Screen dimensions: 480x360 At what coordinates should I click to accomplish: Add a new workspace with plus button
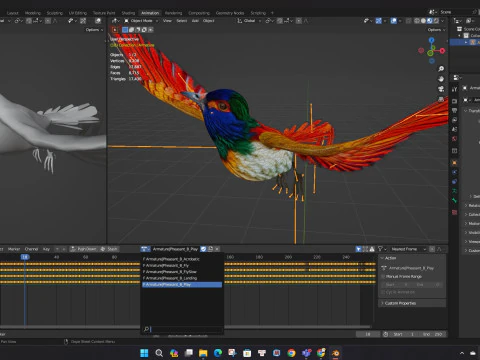coord(272,13)
